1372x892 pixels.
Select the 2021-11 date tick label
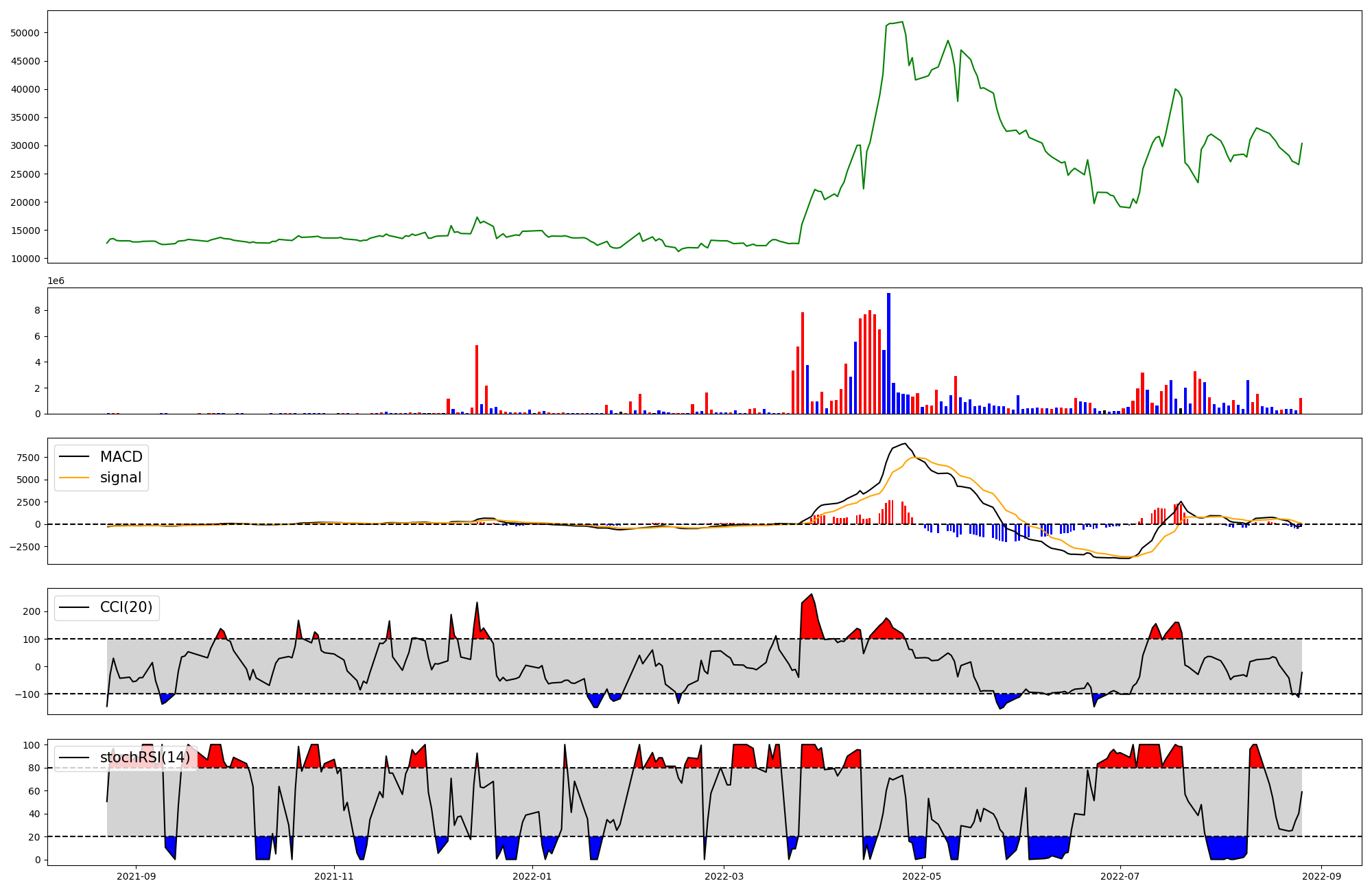click(333, 876)
